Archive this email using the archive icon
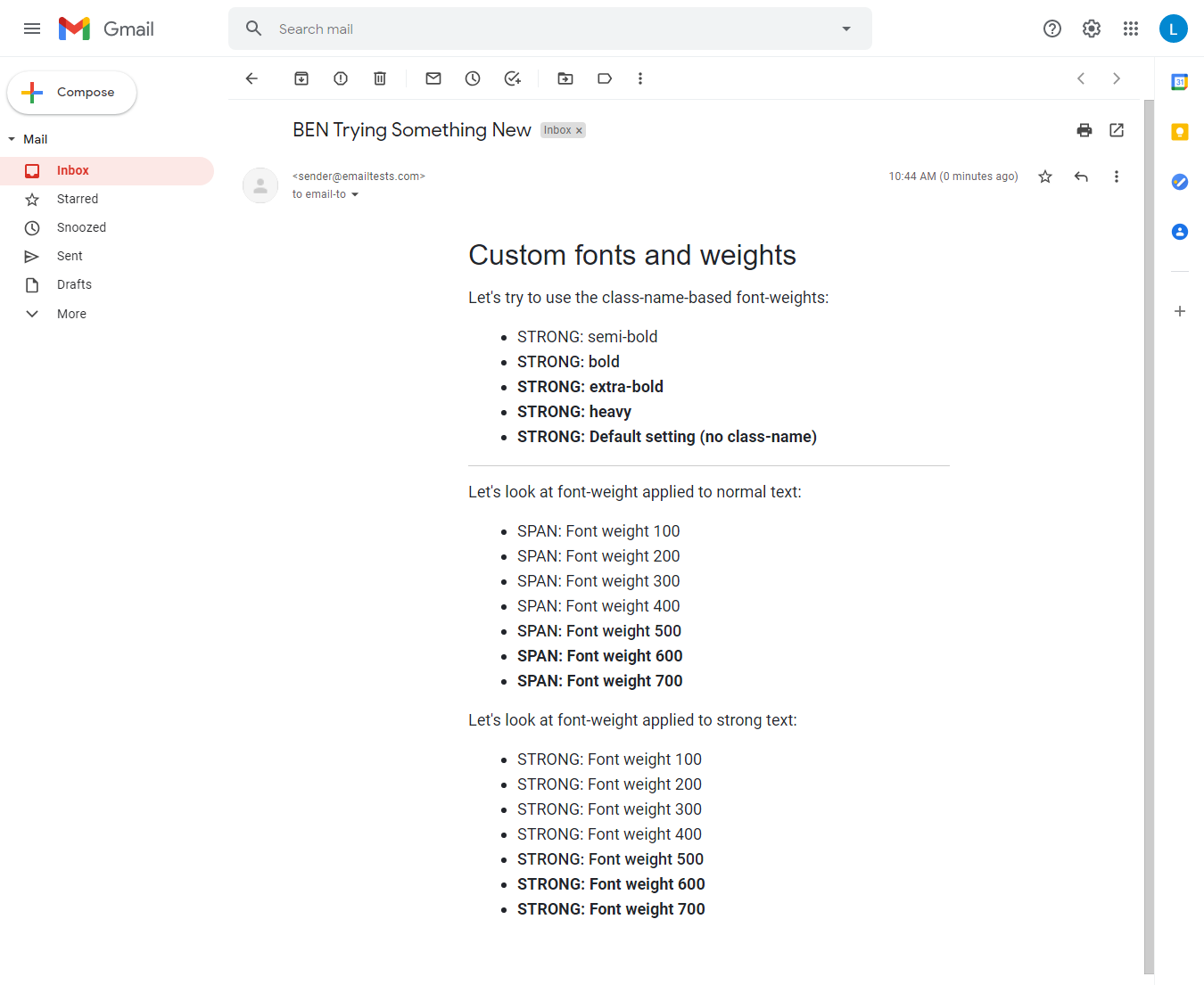This screenshot has width=1204, height=985. (x=301, y=78)
